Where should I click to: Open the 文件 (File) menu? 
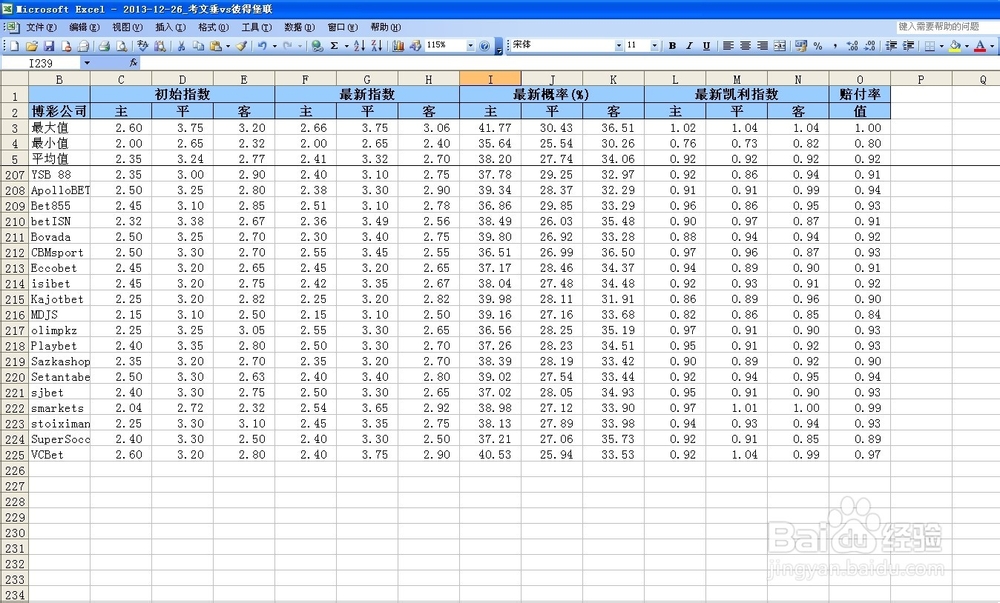pos(41,27)
